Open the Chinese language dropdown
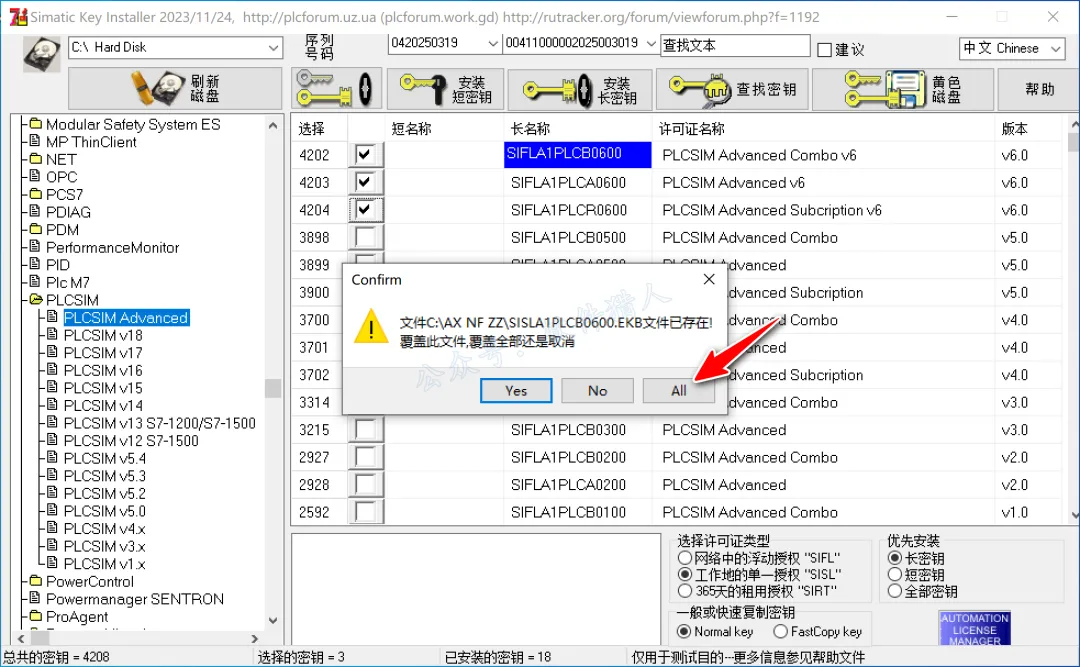Viewport: 1080px width, 667px height. (x=1055, y=48)
